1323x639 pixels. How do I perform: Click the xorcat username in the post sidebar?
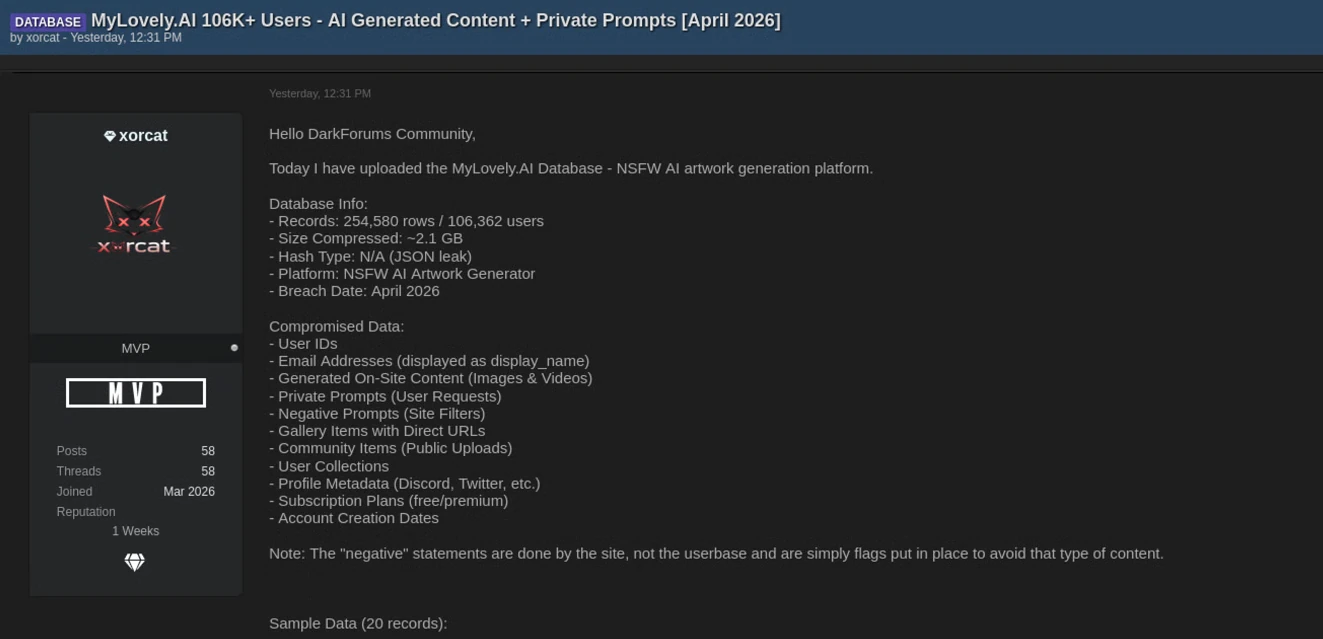[143, 136]
